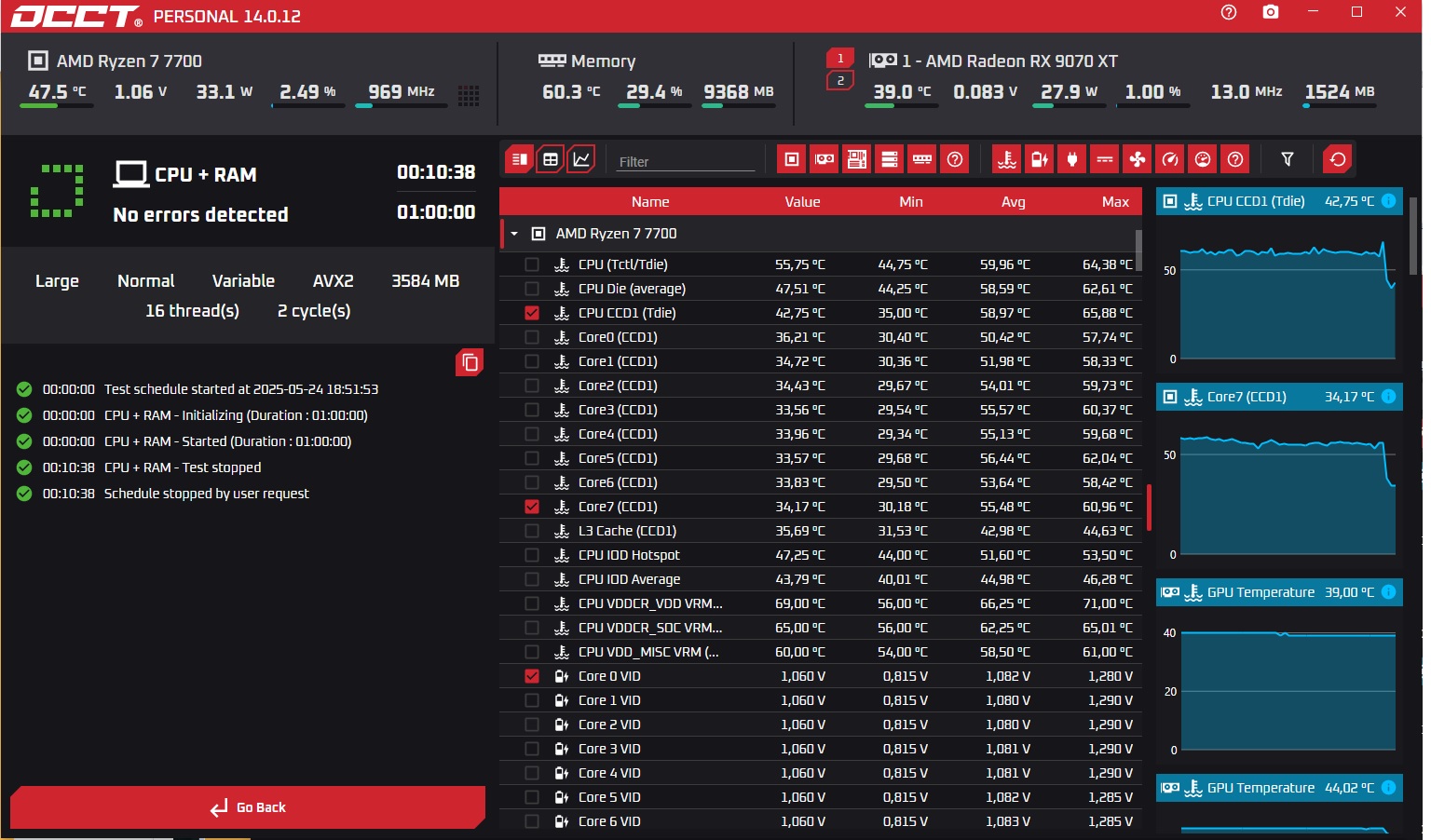Screen dimensions: 1431x840
Task: Click the Go Back button
Action: point(248,807)
